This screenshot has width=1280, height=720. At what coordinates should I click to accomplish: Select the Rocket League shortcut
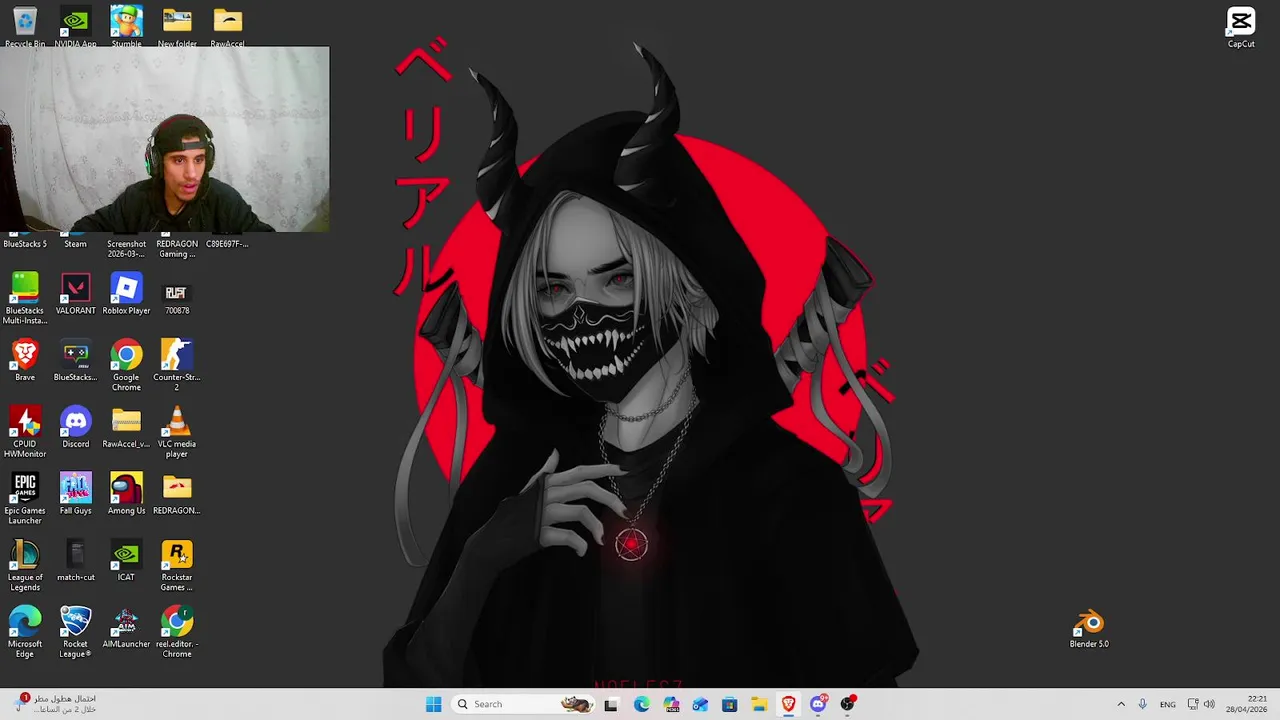[75, 632]
